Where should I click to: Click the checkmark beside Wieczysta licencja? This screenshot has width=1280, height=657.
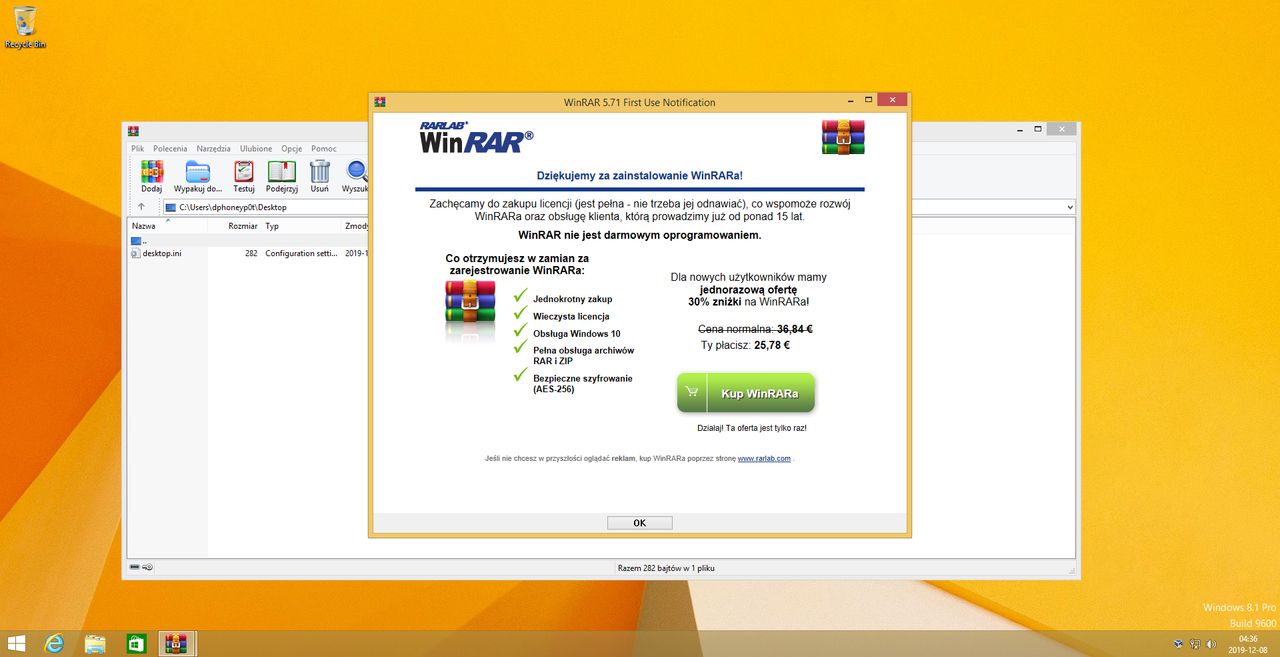click(519, 315)
